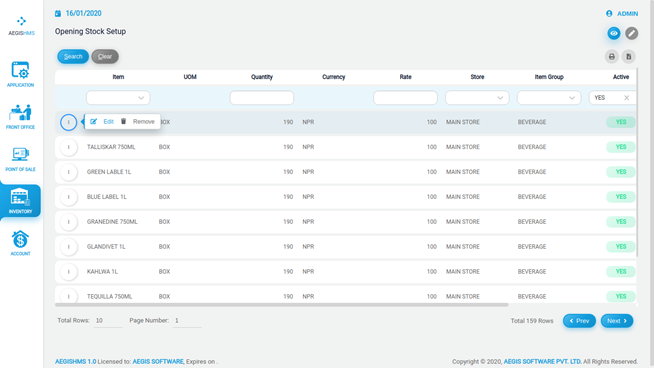Open the Store filter dropdown
The height and width of the screenshot is (368, 654).
[x=477, y=98]
